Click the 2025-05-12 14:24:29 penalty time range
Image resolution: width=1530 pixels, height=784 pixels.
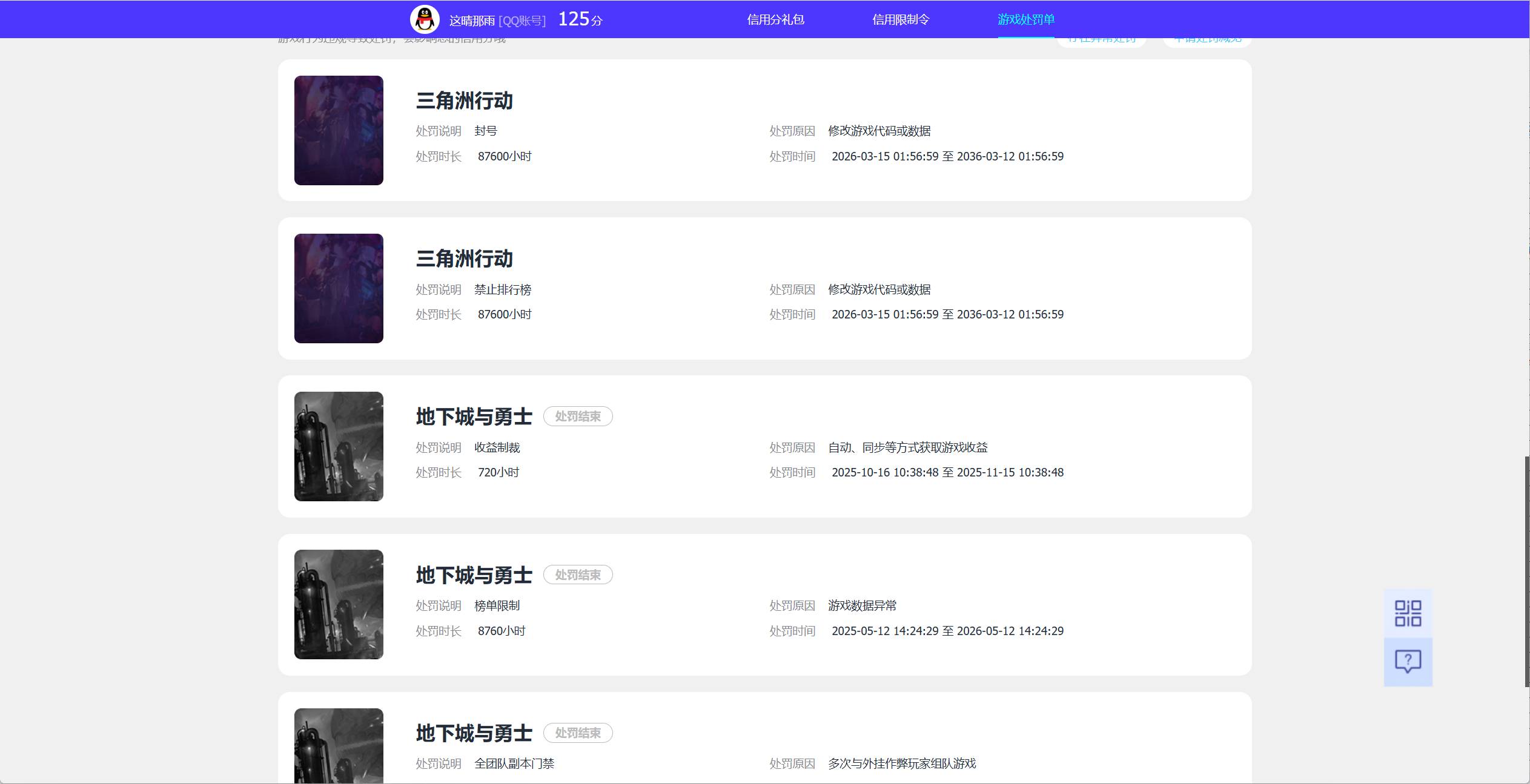click(947, 631)
